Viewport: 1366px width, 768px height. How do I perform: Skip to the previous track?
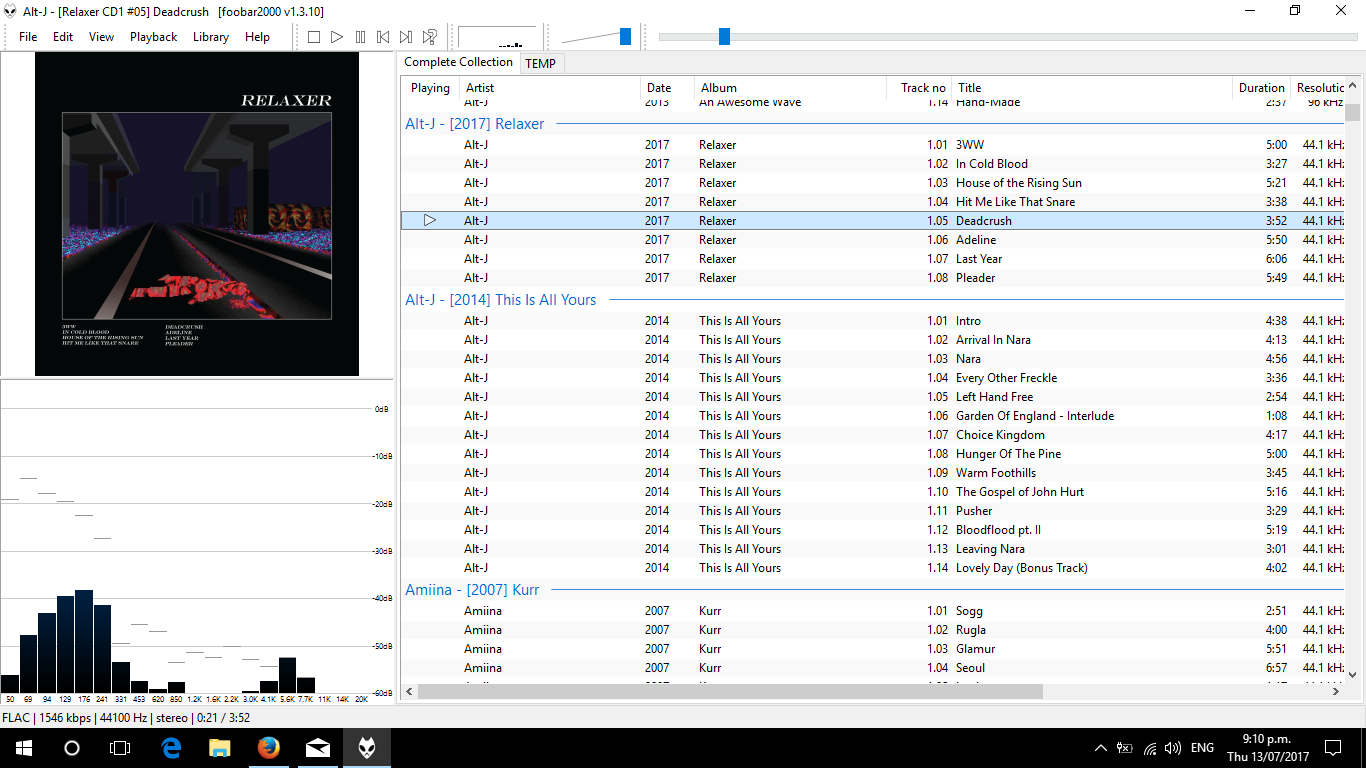click(x=383, y=37)
